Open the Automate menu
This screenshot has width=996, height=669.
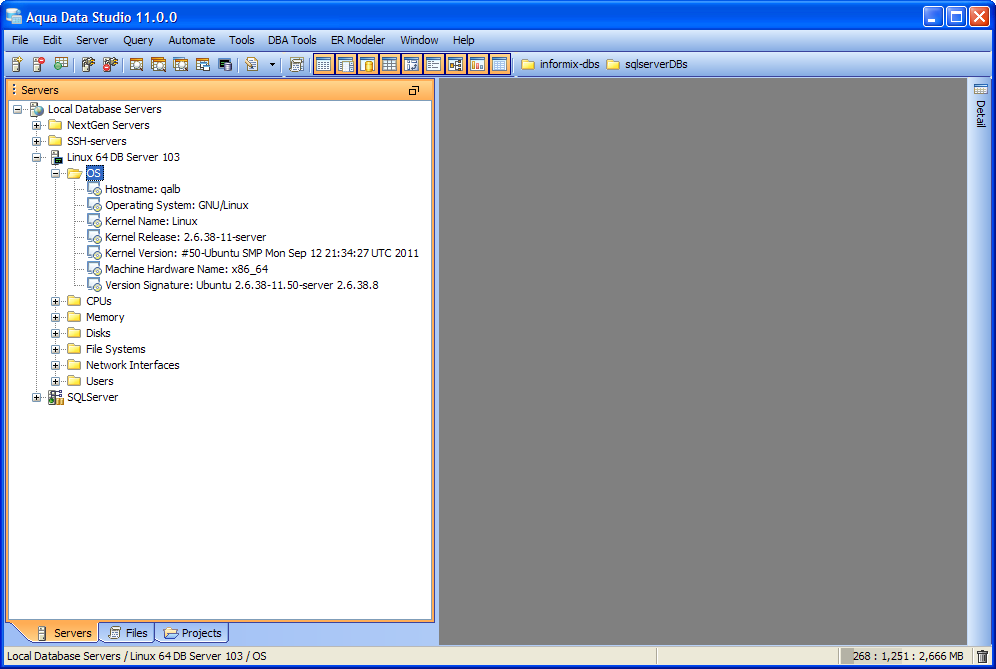(x=192, y=40)
